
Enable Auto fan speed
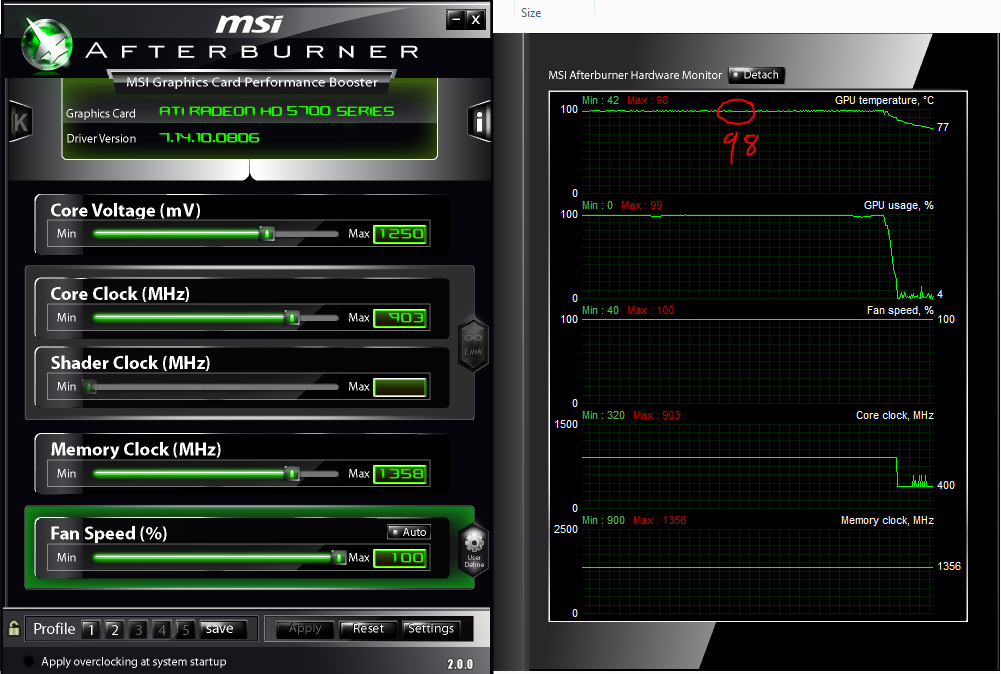[x=409, y=532]
